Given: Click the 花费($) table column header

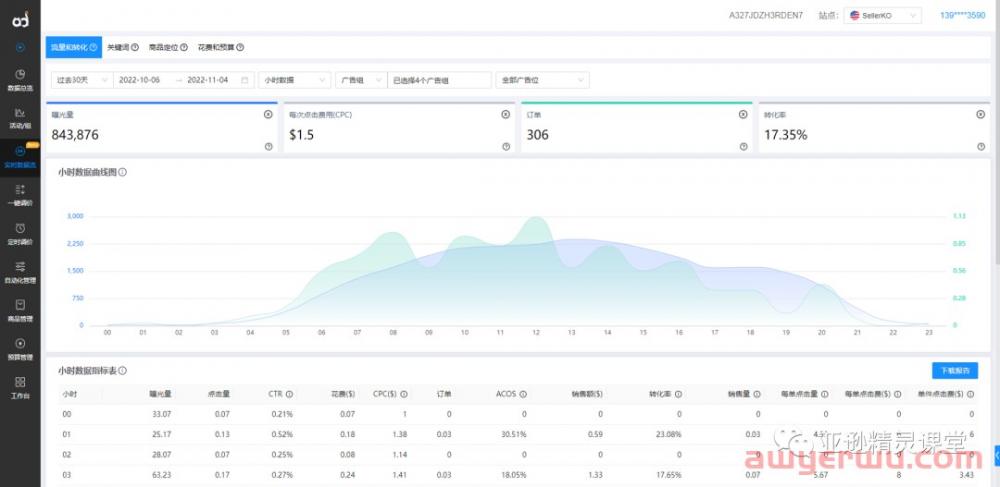Looking at the screenshot, I should [x=343, y=395].
